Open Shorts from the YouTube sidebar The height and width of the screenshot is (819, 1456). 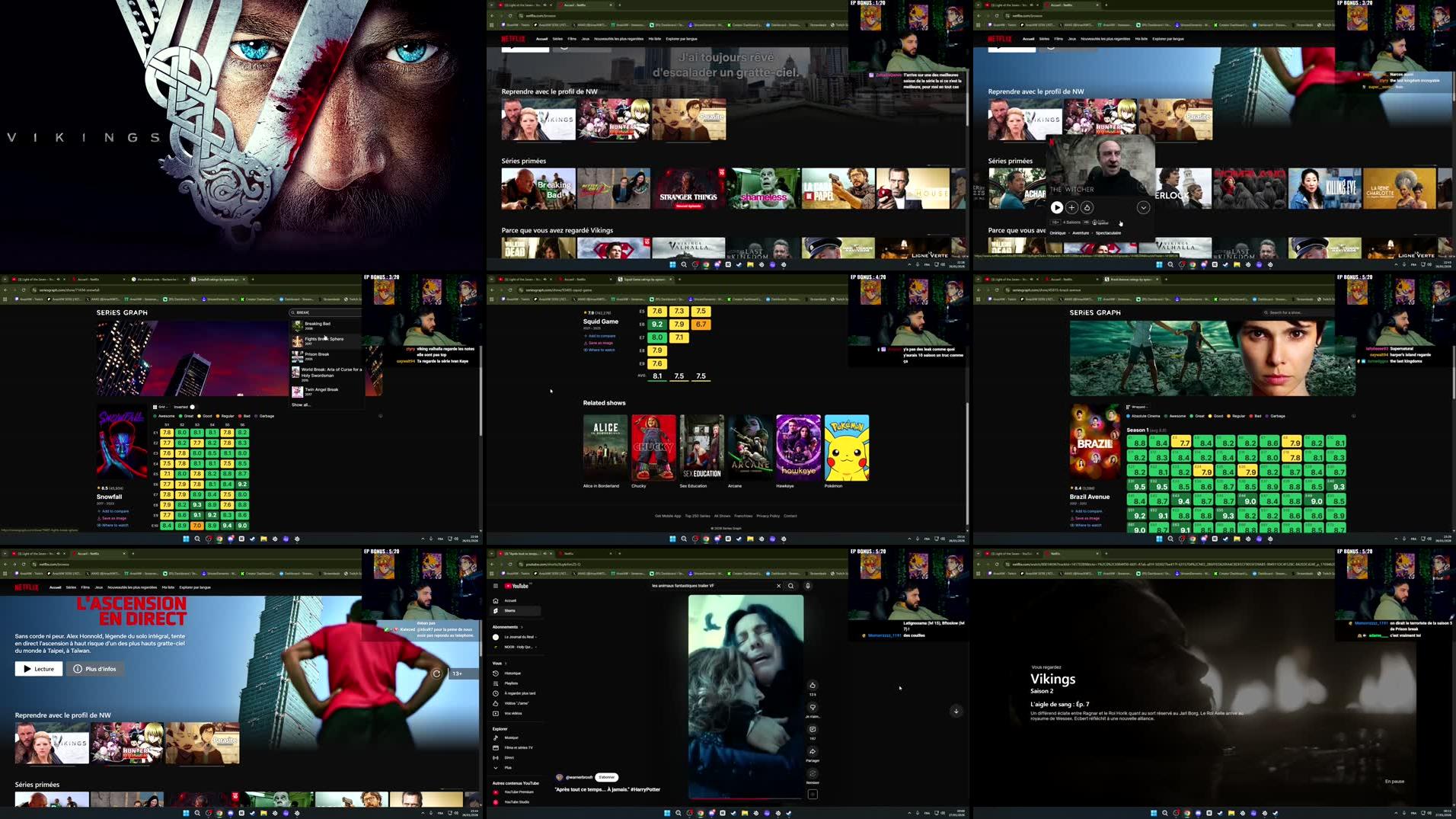click(509, 610)
